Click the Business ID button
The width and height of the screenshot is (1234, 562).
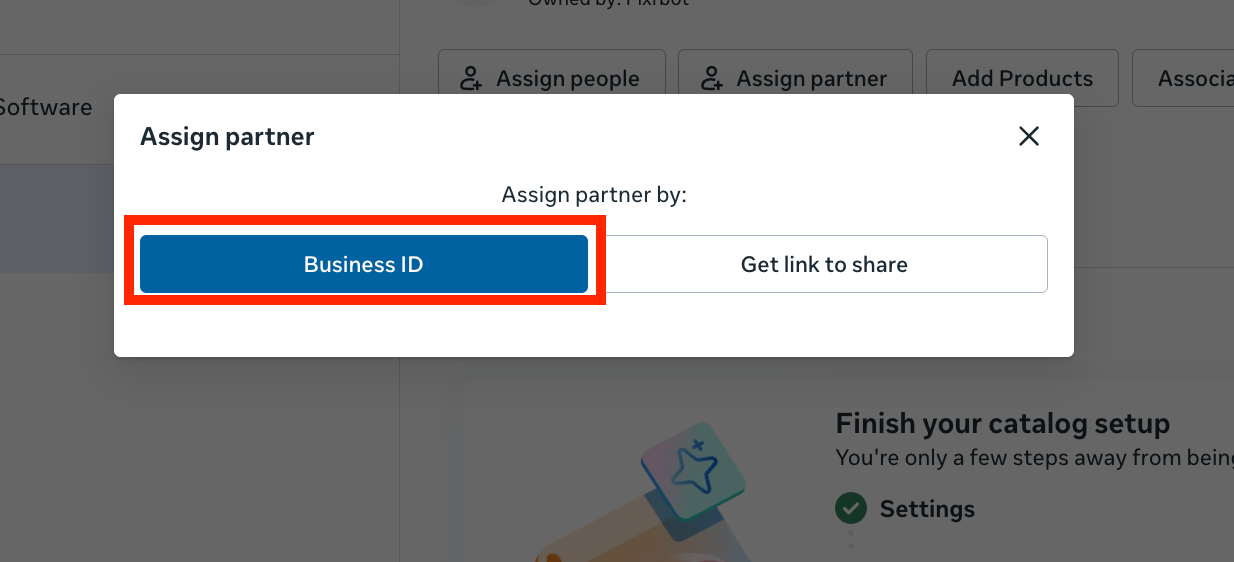tap(364, 264)
